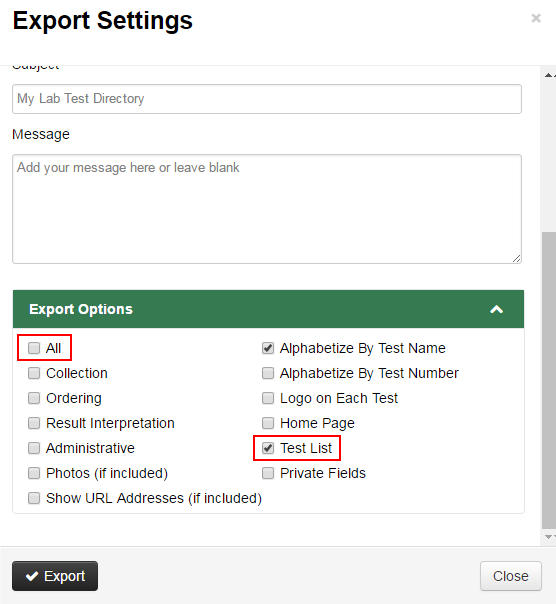Check the Administrative checkbox
The image size is (556, 604).
(x=34, y=448)
